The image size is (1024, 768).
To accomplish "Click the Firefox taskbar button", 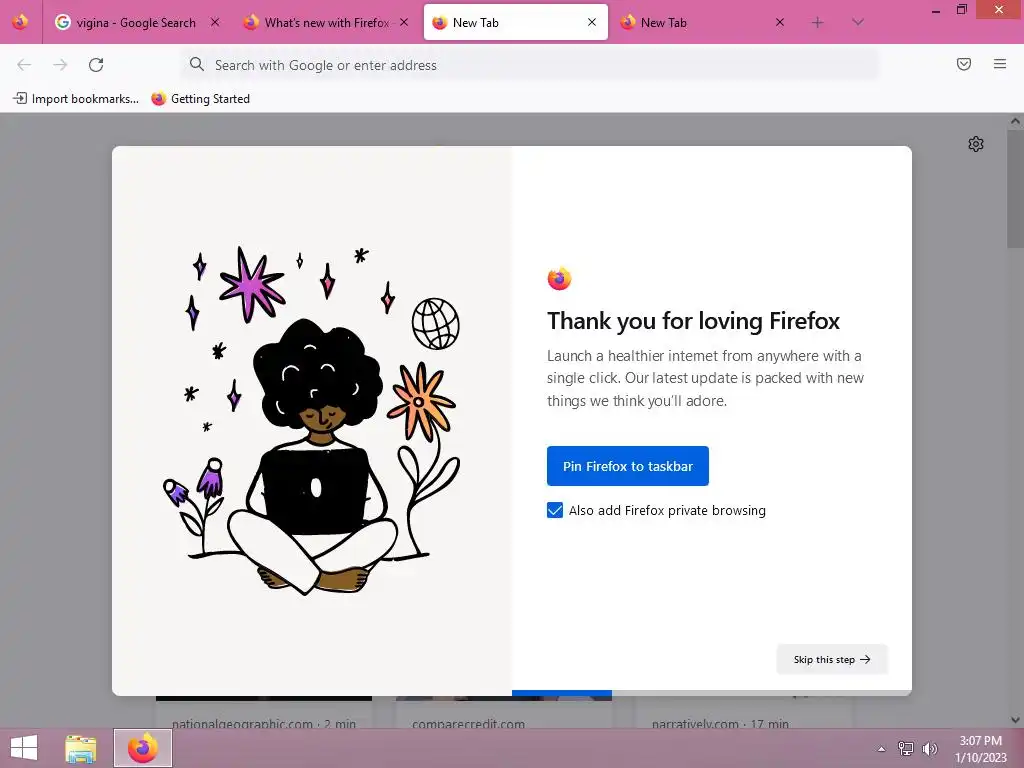I will tap(143, 748).
